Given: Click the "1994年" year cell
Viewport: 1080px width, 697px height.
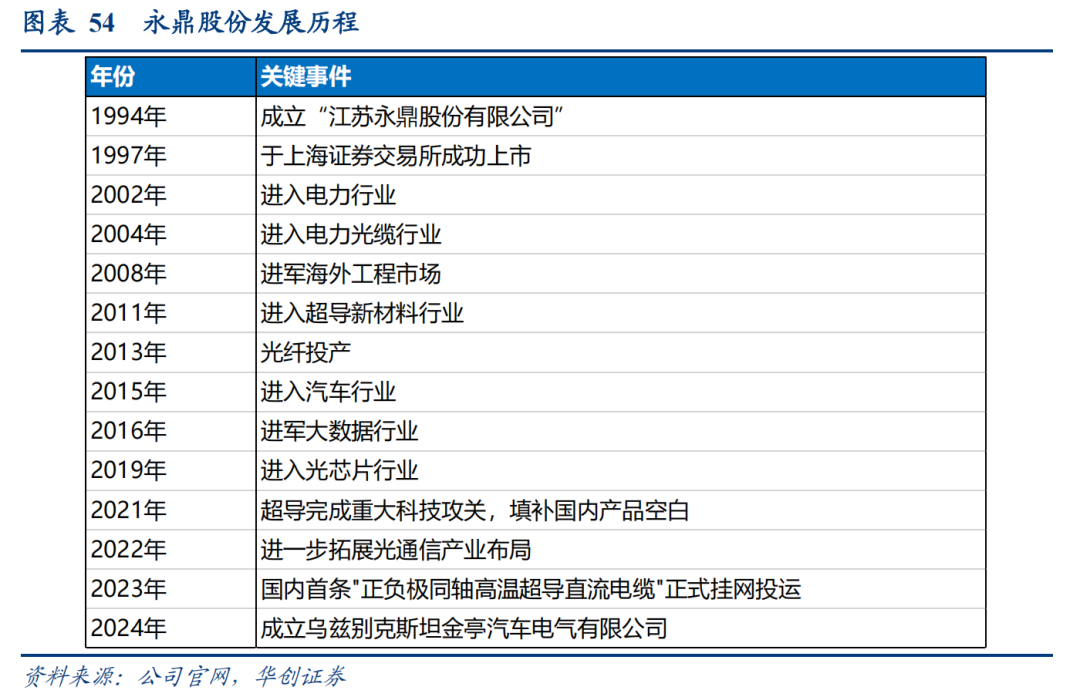Looking at the screenshot, I should (129, 117).
